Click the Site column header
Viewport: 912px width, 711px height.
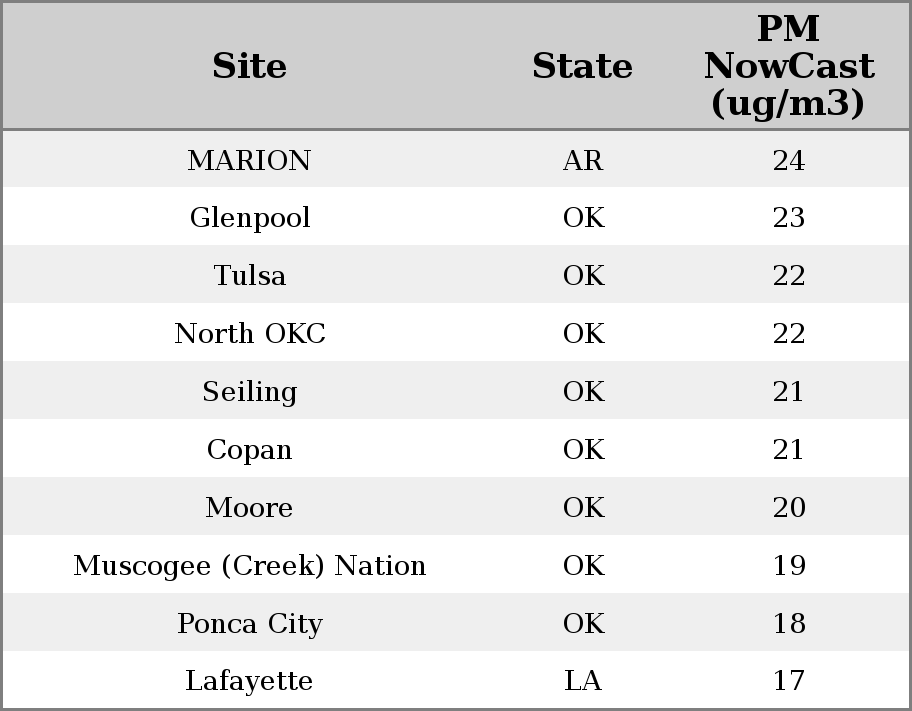[x=249, y=67]
